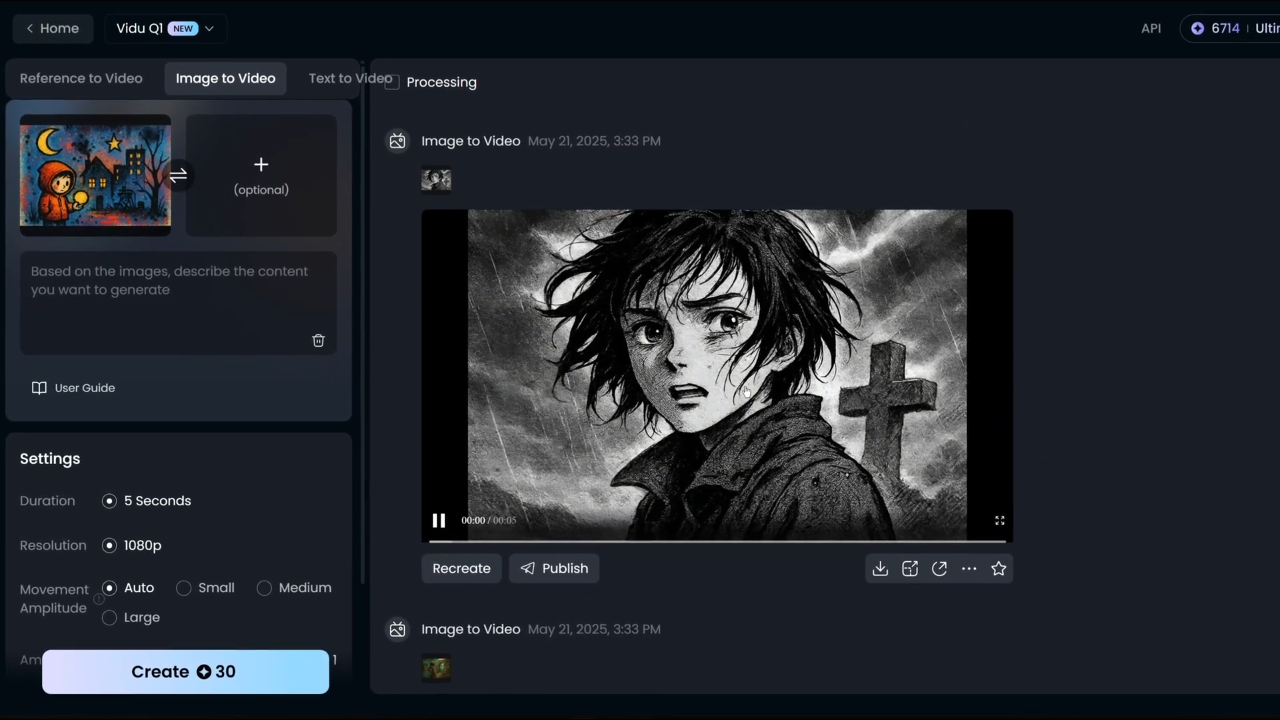Viewport: 1280px width, 720px height.
Task: Click second Image to Video task icon
Action: click(x=397, y=629)
